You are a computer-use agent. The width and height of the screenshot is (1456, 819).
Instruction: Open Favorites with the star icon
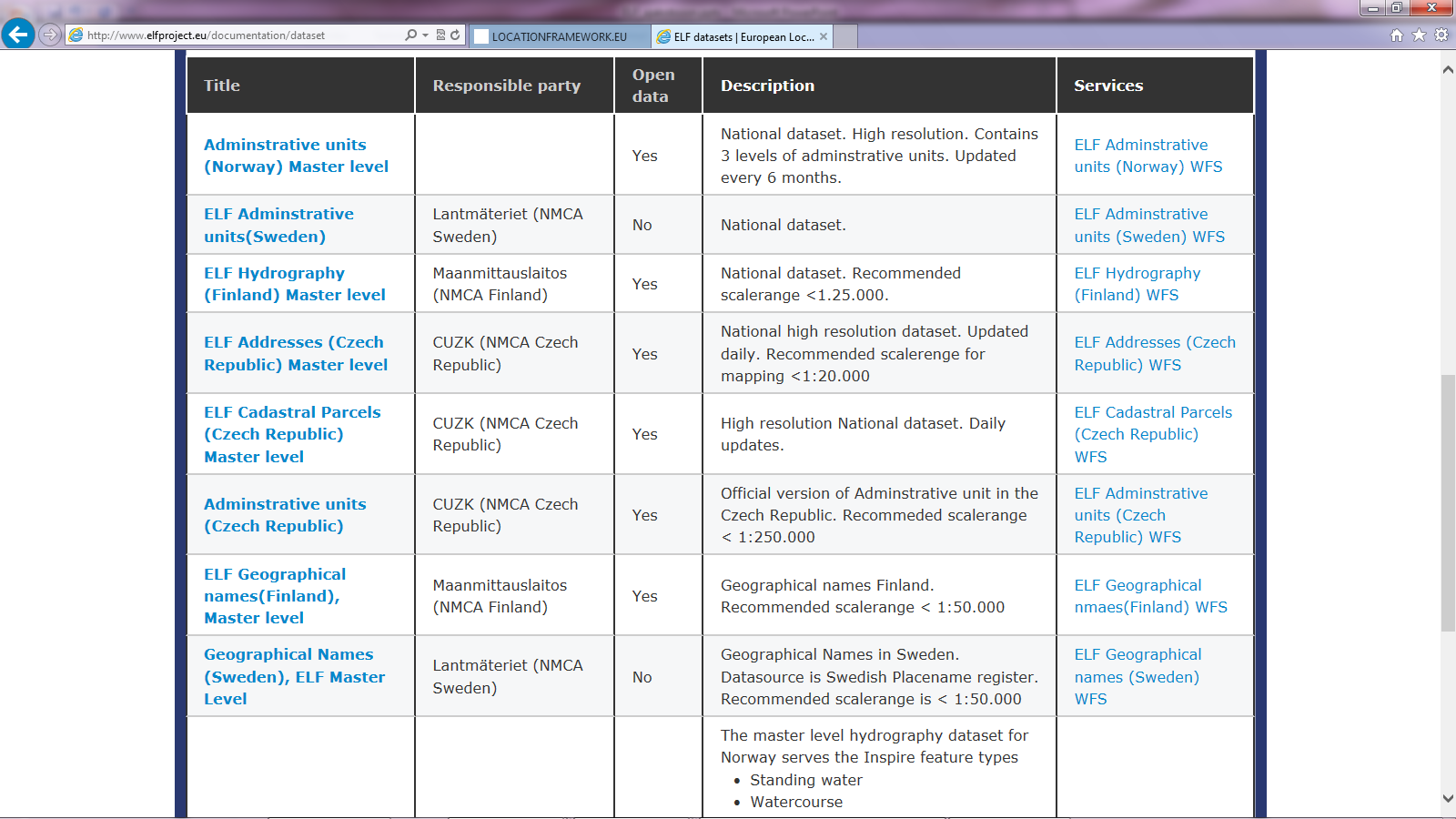coord(1419,35)
